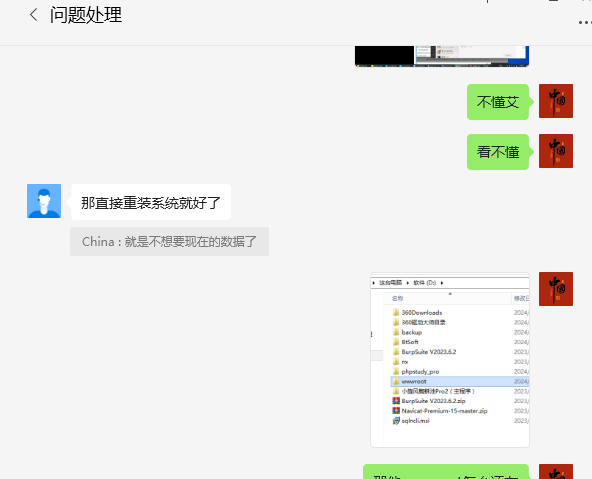Jump to quoted message 就是不想要现在的数据了
The width and height of the screenshot is (592, 479).
click(x=170, y=242)
